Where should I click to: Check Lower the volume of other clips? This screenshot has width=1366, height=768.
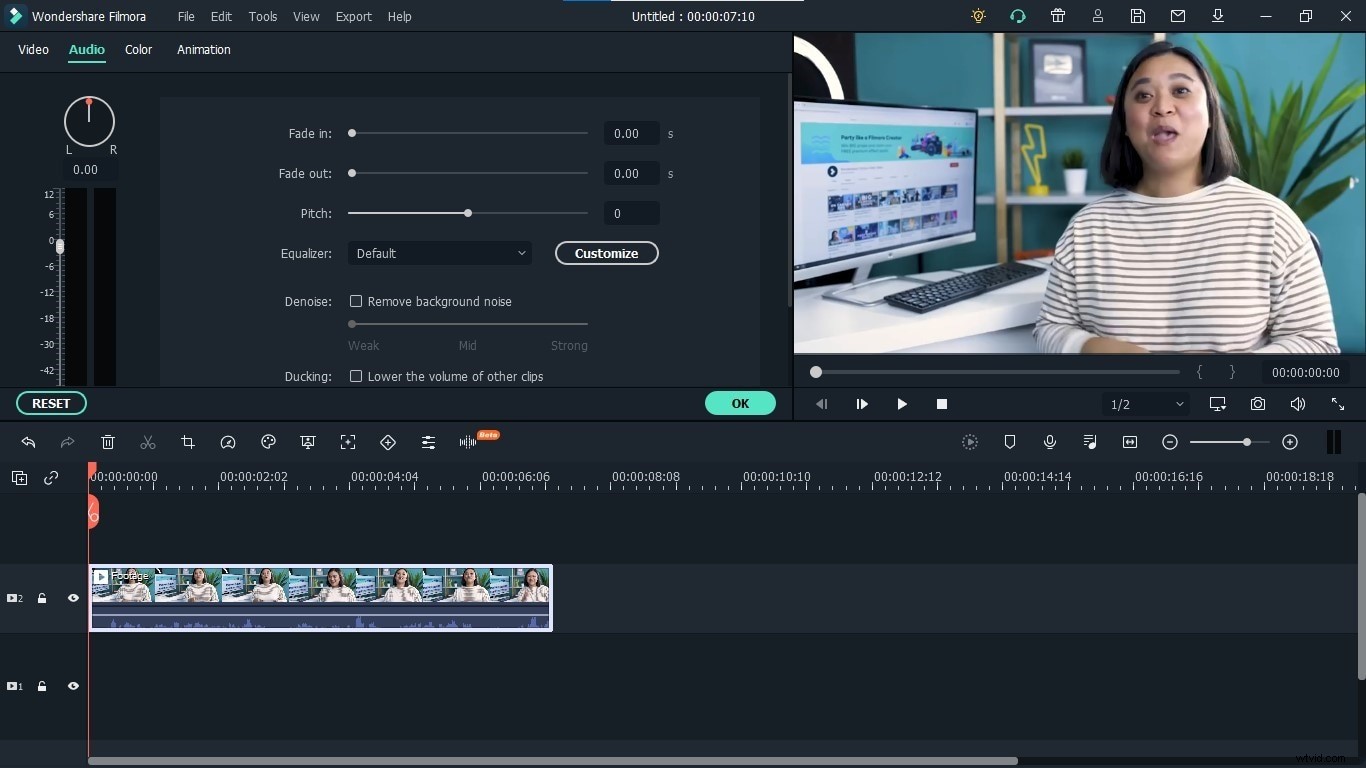pos(356,376)
